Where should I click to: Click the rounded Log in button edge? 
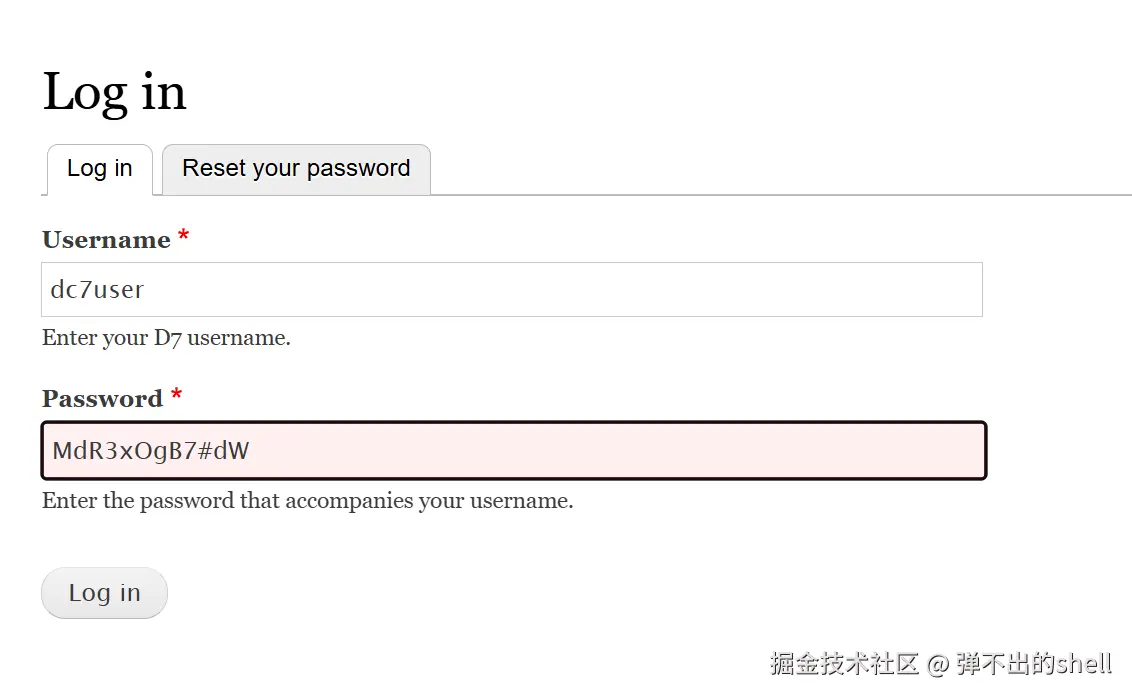[45, 593]
